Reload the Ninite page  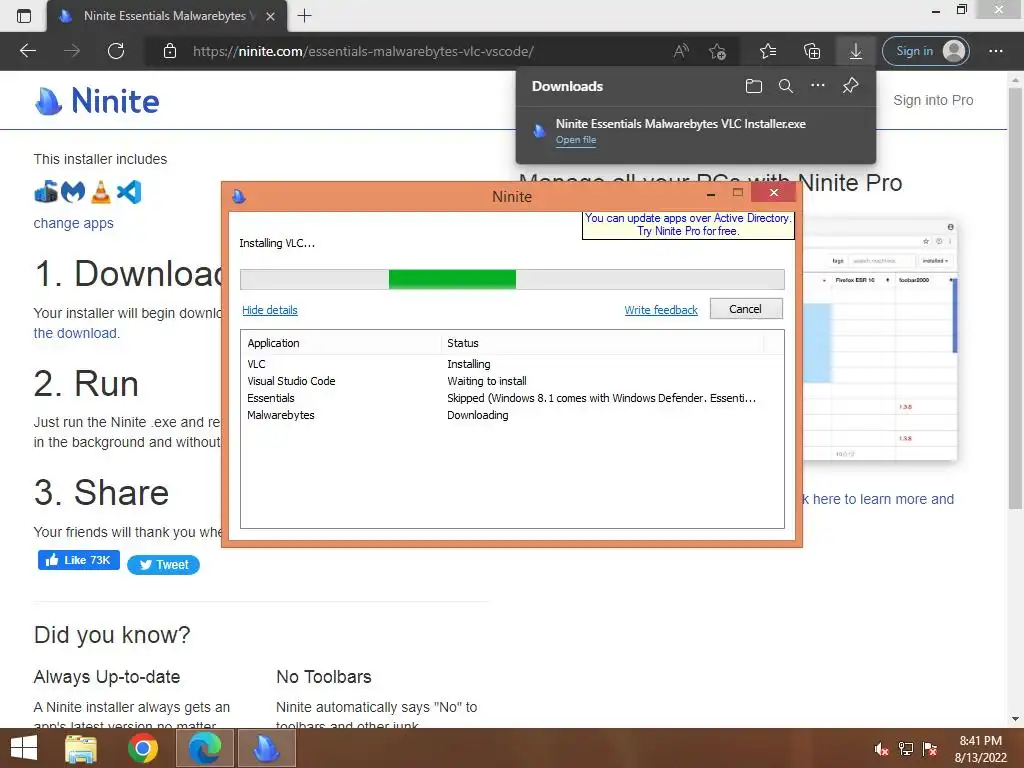click(x=116, y=51)
